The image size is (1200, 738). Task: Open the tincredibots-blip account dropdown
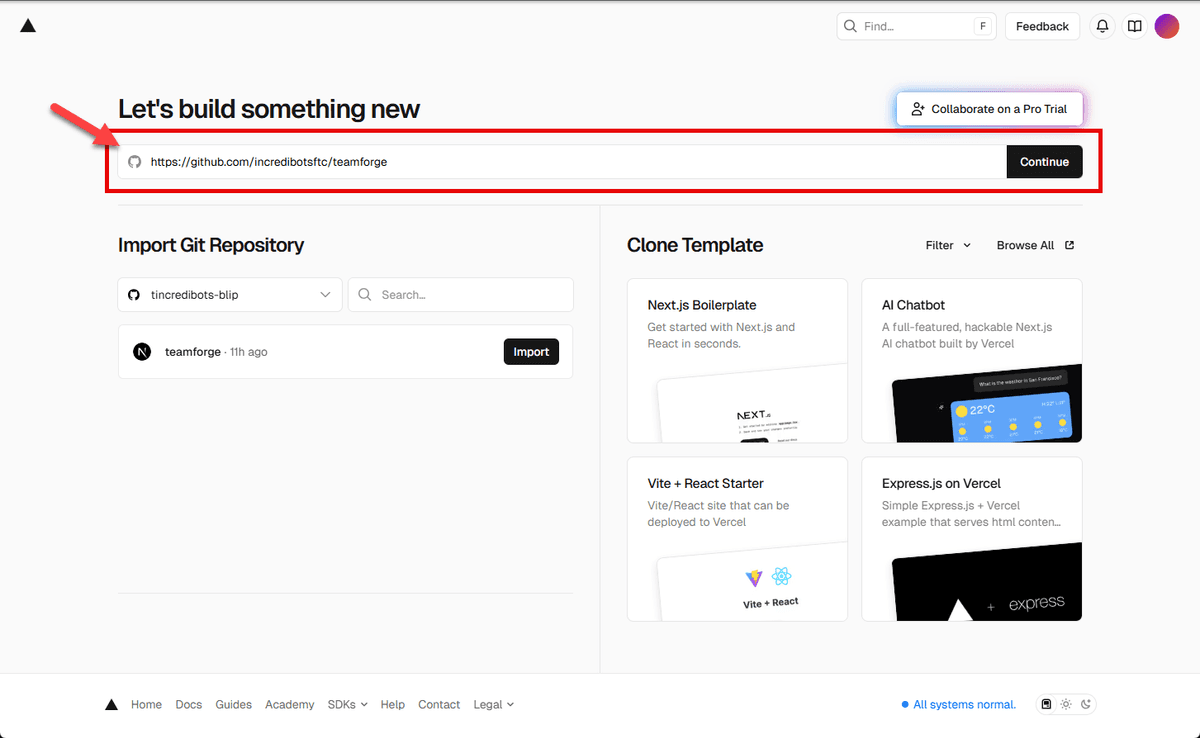229,294
